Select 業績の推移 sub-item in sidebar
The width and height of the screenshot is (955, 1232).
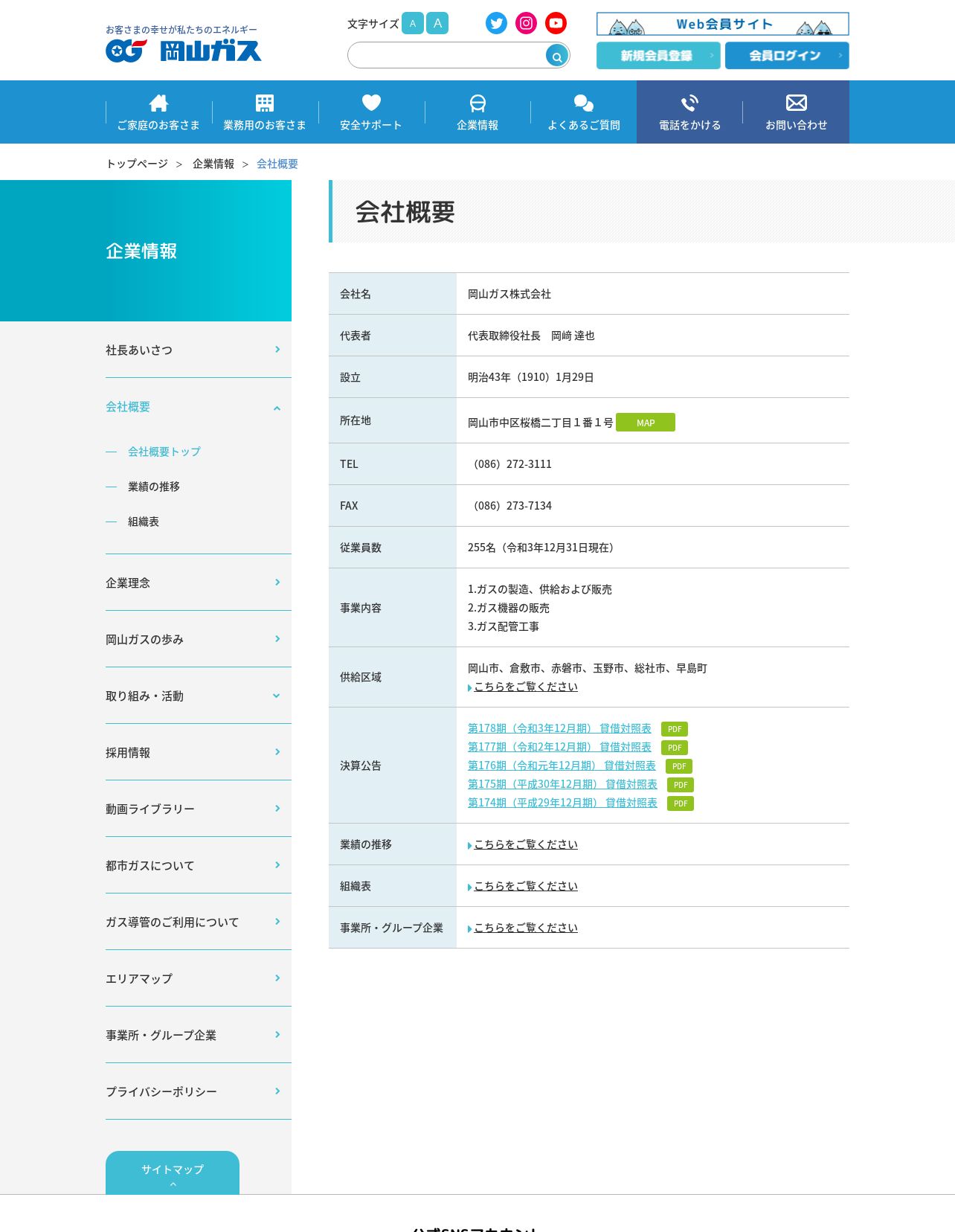(x=154, y=487)
